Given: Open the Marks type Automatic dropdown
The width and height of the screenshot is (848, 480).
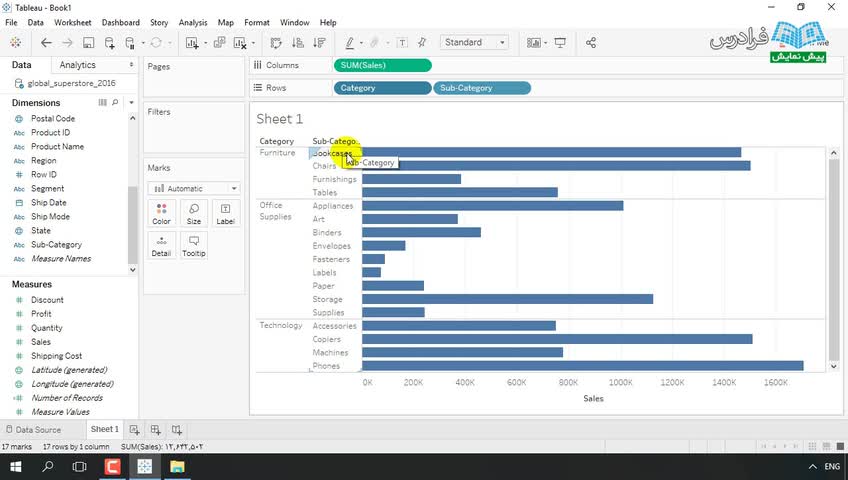Looking at the screenshot, I should tap(195, 188).
